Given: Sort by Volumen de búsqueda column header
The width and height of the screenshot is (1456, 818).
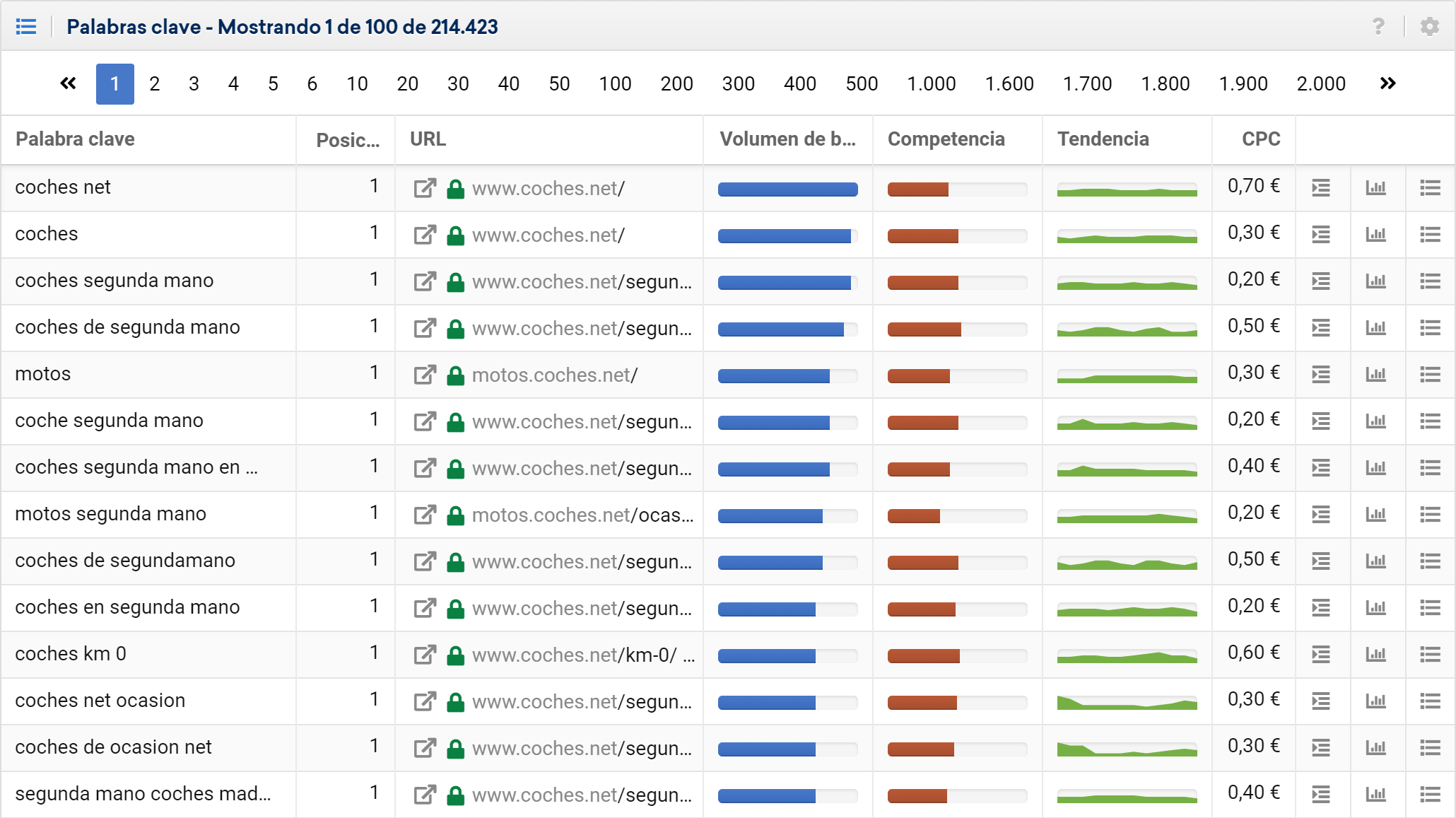Looking at the screenshot, I should click(x=787, y=139).
